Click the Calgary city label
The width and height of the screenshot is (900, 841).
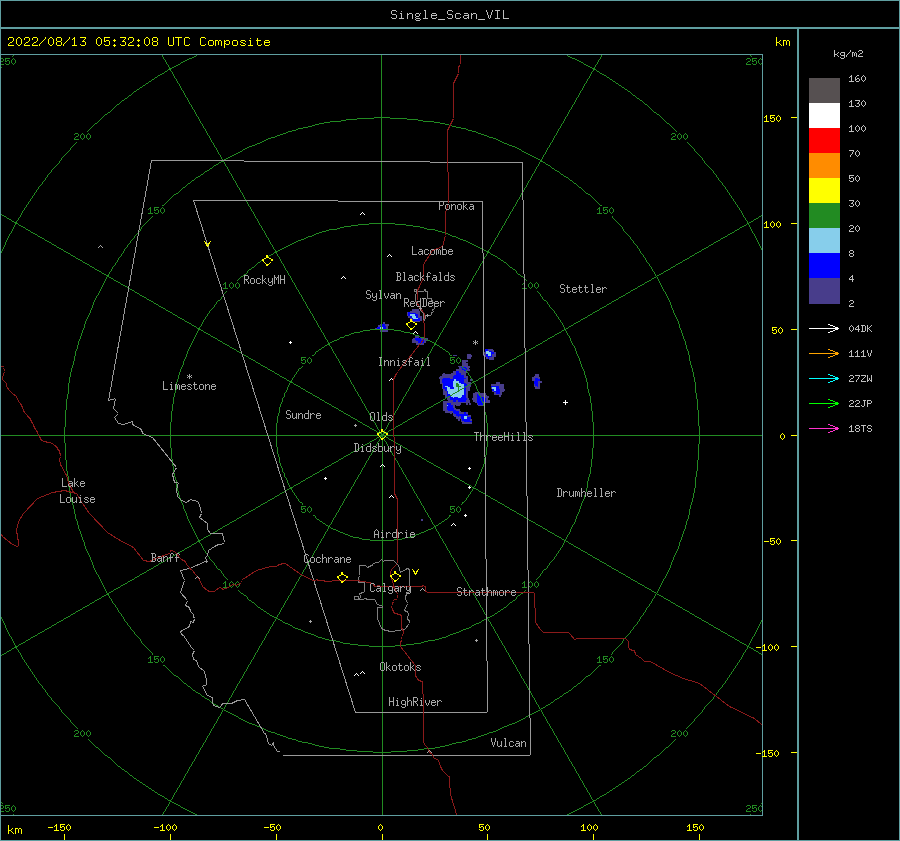click(x=390, y=588)
